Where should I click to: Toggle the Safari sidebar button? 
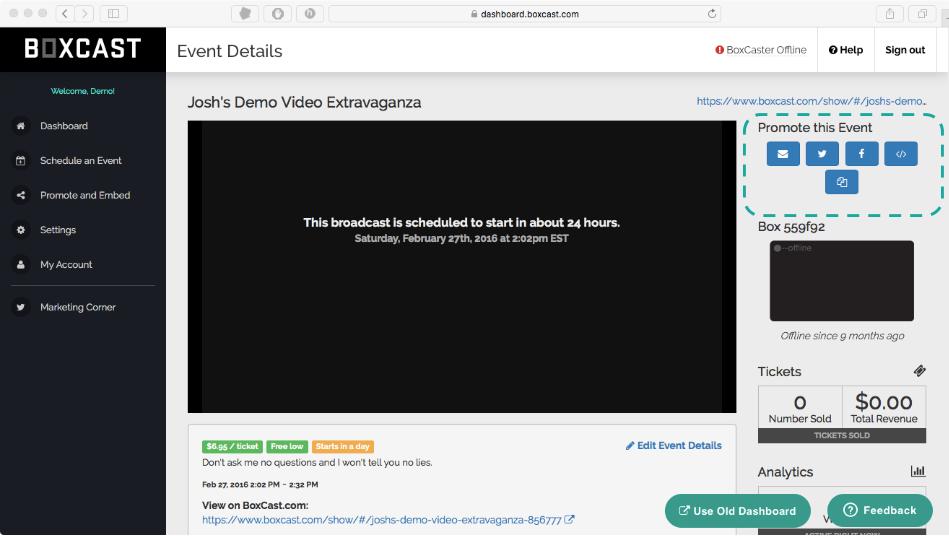pyautogui.click(x=113, y=14)
